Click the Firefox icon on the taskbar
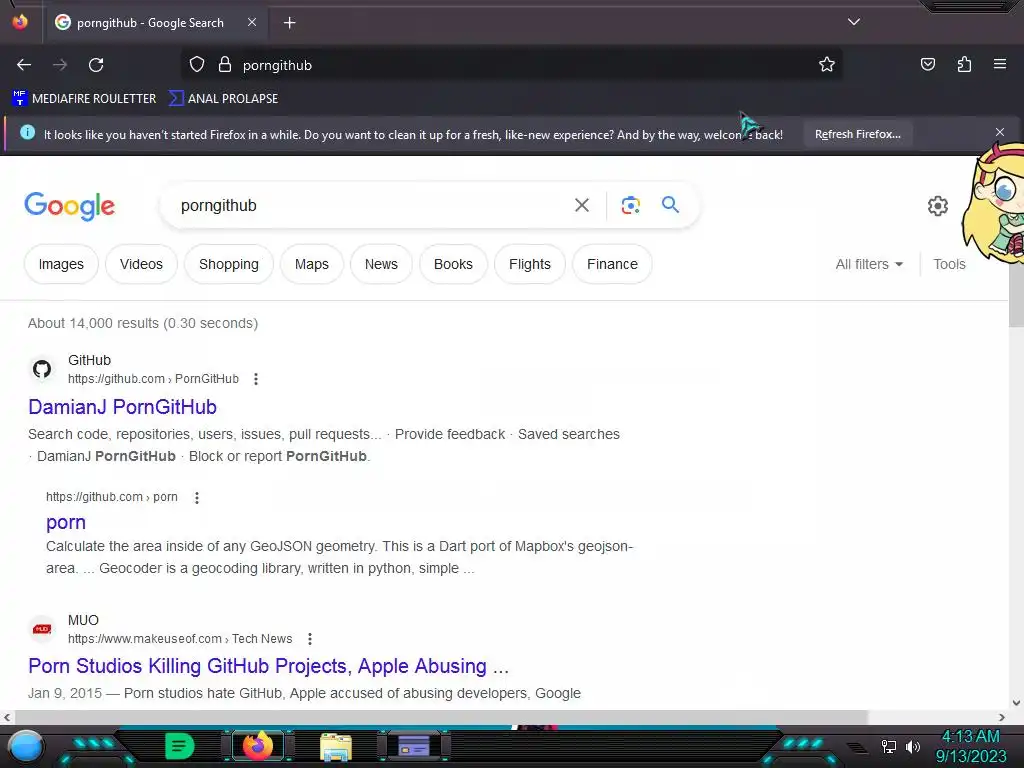Image resolution: width=1024 pixels, height=768 pixels. 257,746
